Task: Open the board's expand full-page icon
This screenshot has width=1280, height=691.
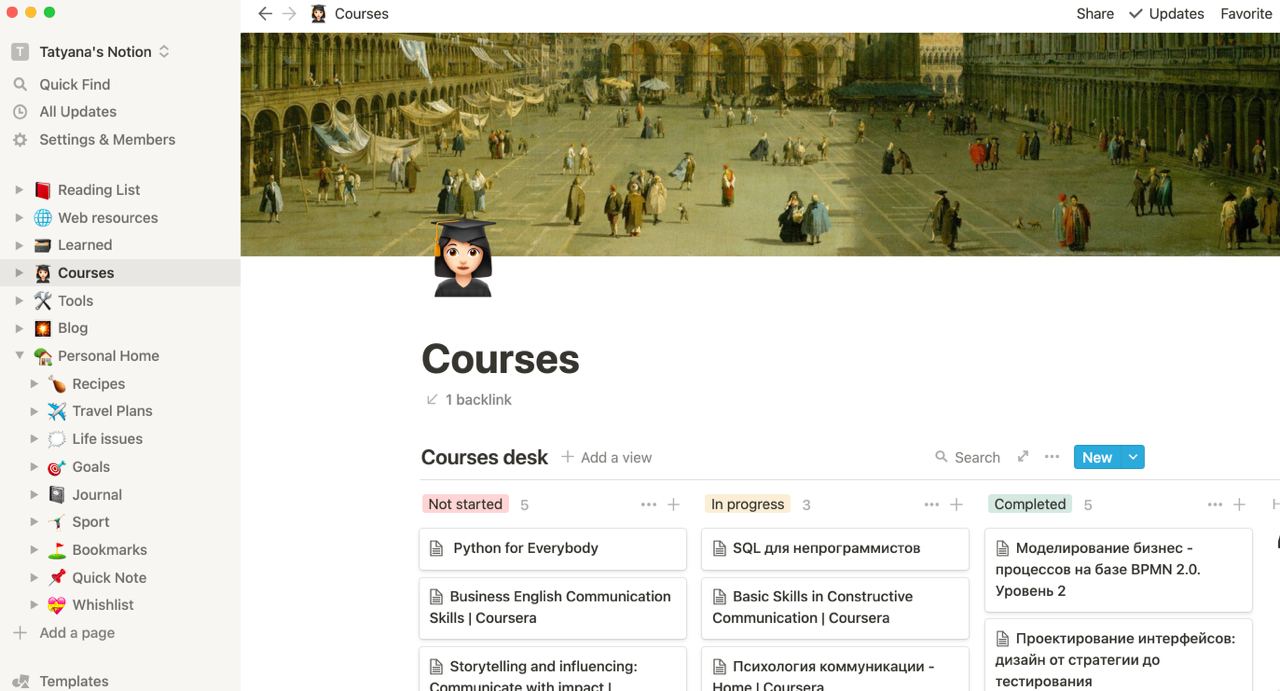Action: (x=1023, y=457)
